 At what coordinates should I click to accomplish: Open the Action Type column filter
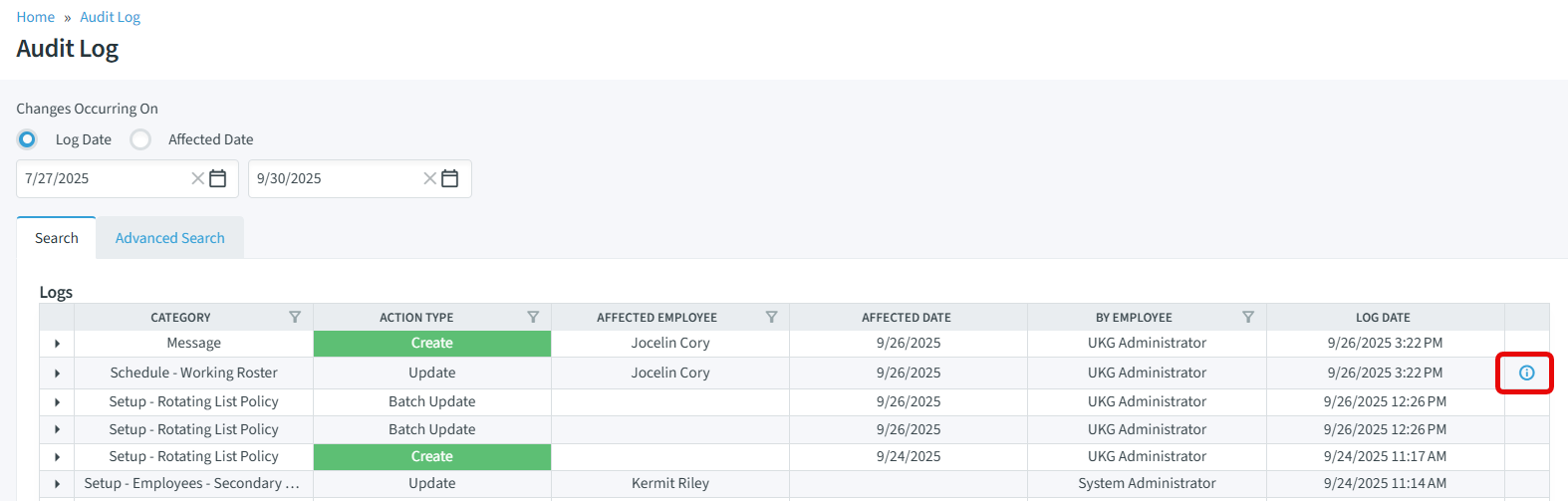click(x=533, y=317)
